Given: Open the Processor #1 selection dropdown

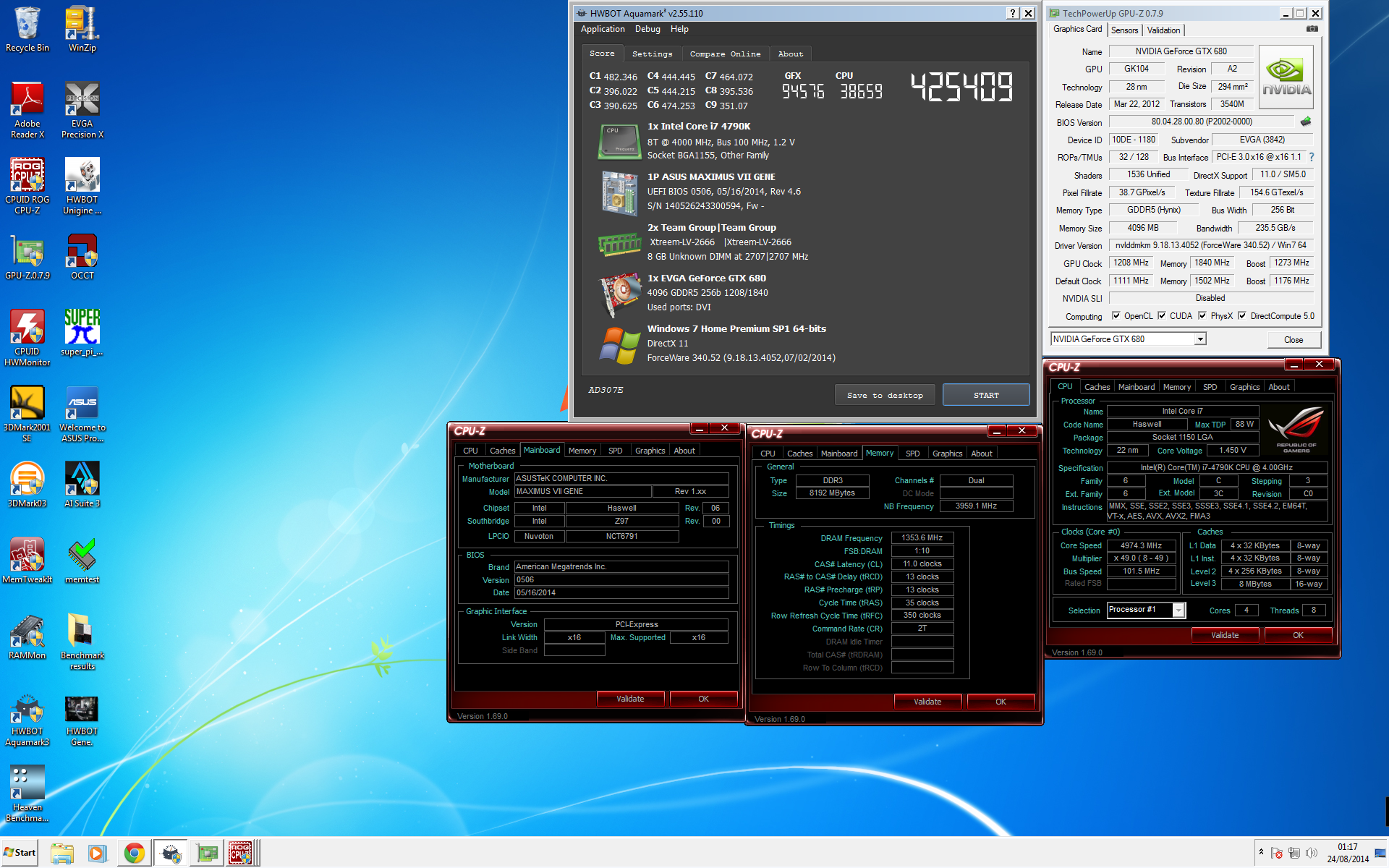Looking at the screenshot, I should pos(1178,610).
